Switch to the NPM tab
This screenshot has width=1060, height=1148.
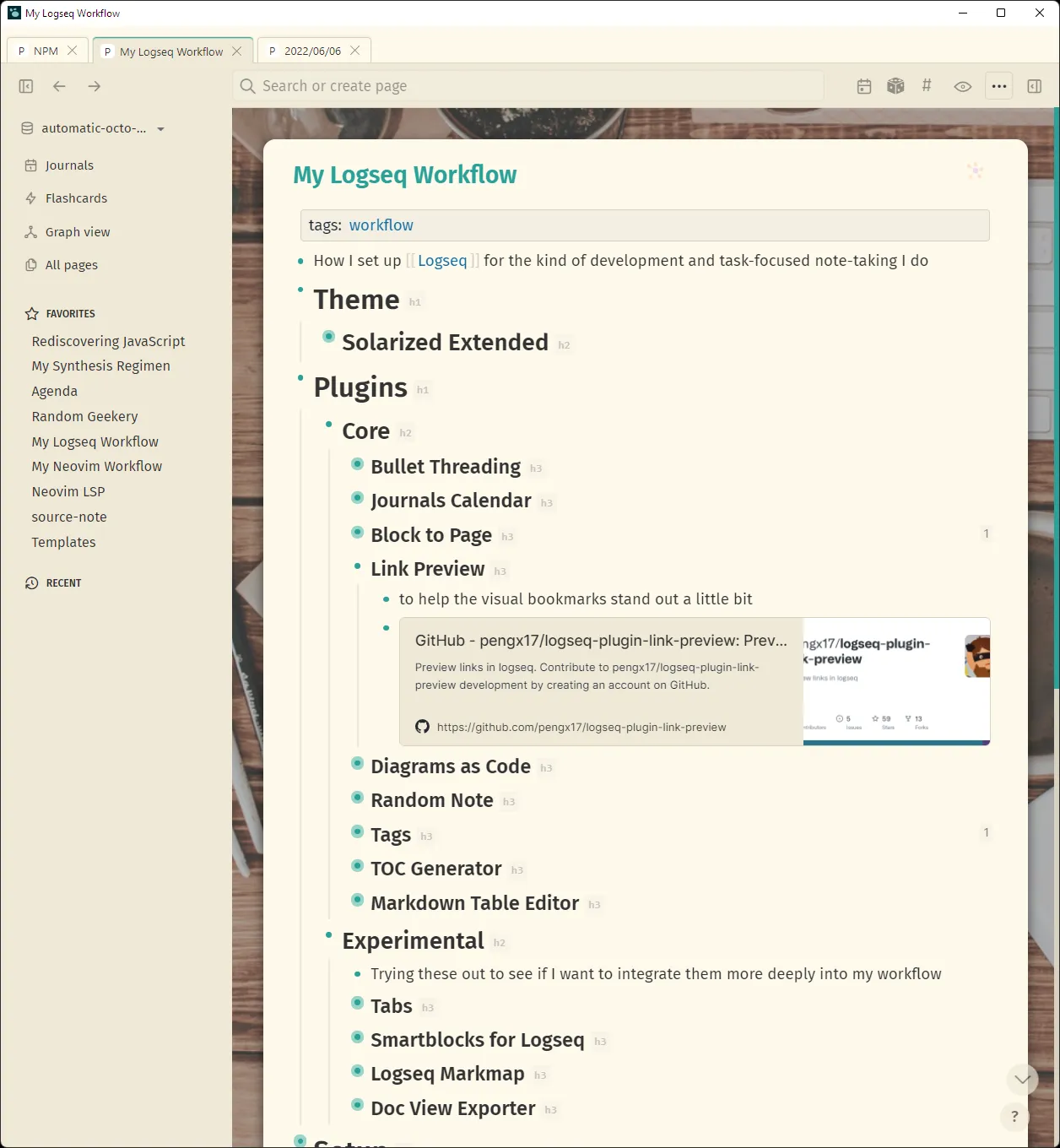(x=46, y=51)
